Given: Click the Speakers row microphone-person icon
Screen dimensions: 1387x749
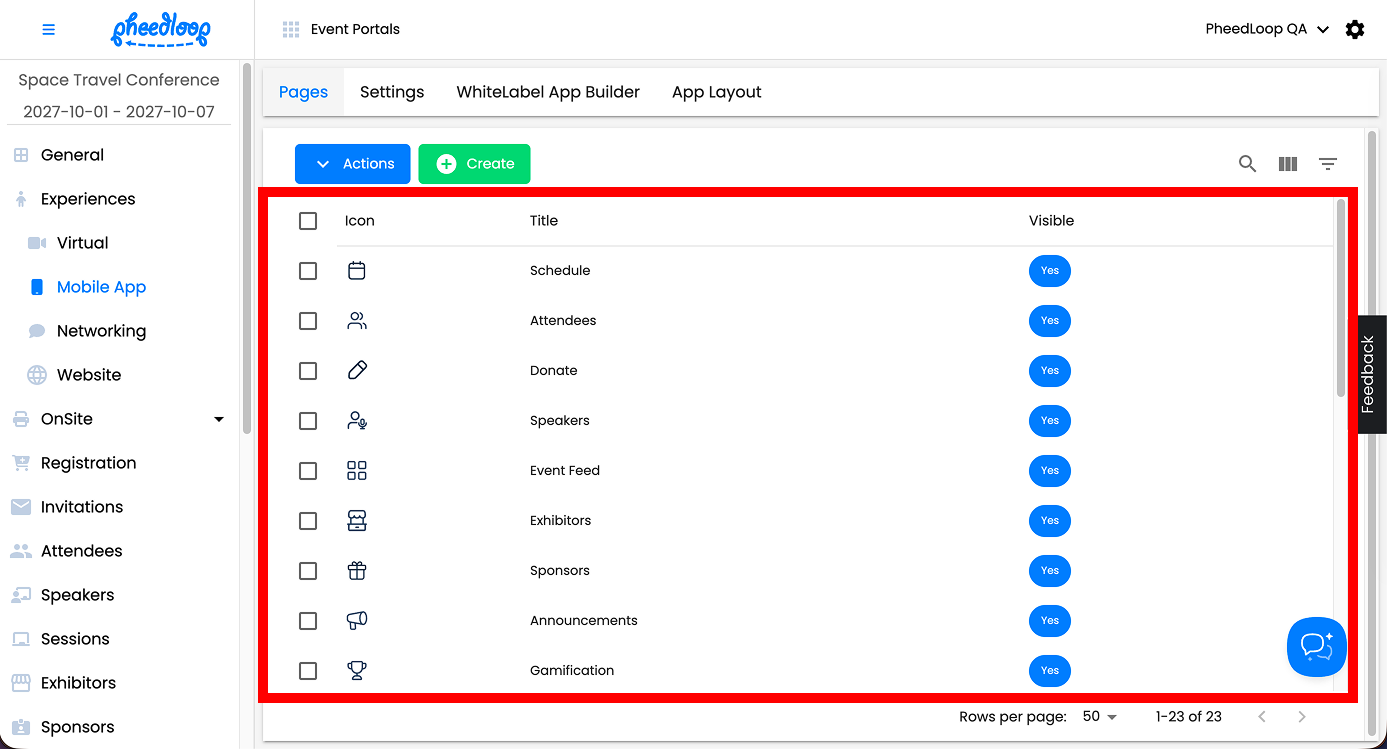Looking at the screenshot, I should pos(357,420).
